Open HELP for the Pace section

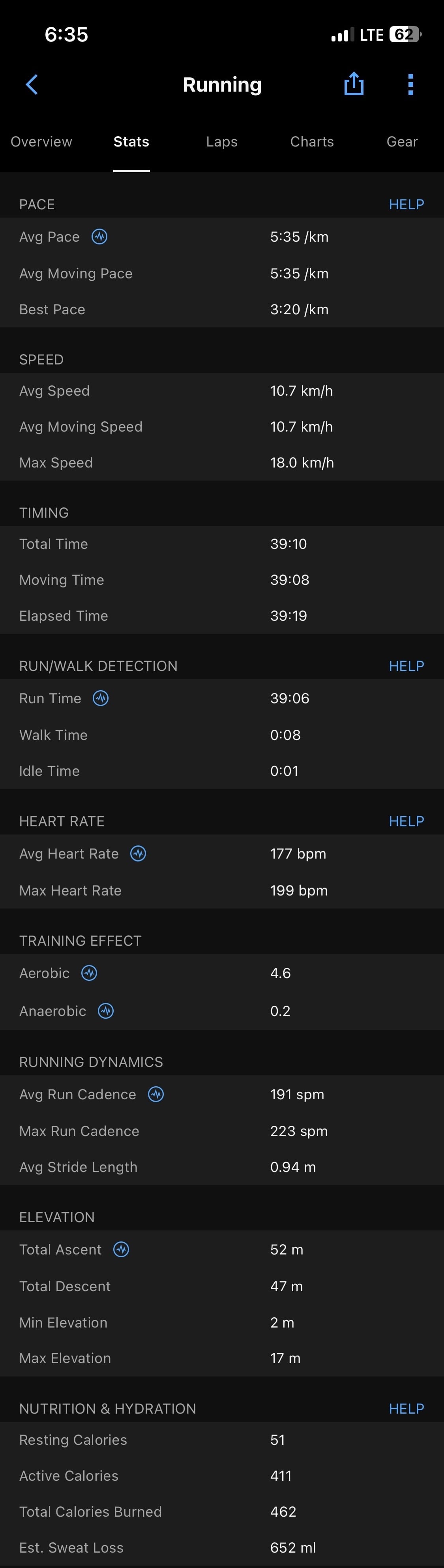(x=406, y=205)
